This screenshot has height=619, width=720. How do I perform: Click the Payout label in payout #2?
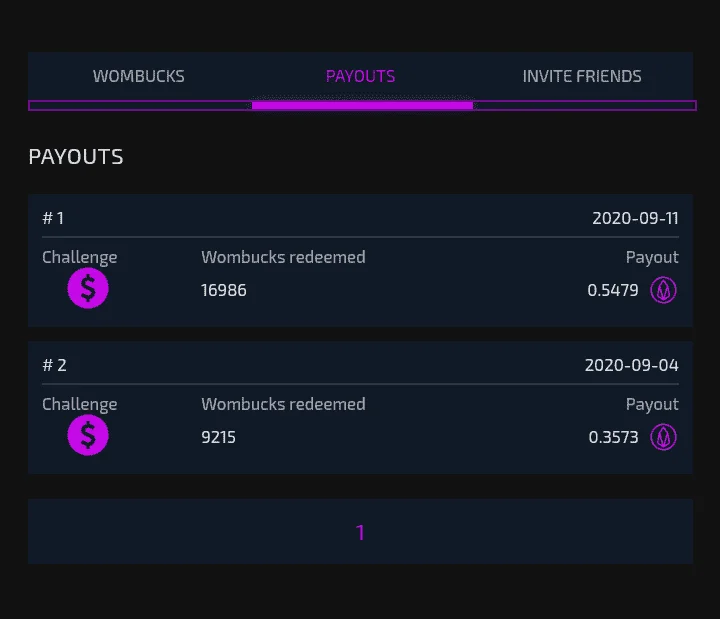pyautogui.click(x=652, y=405)
